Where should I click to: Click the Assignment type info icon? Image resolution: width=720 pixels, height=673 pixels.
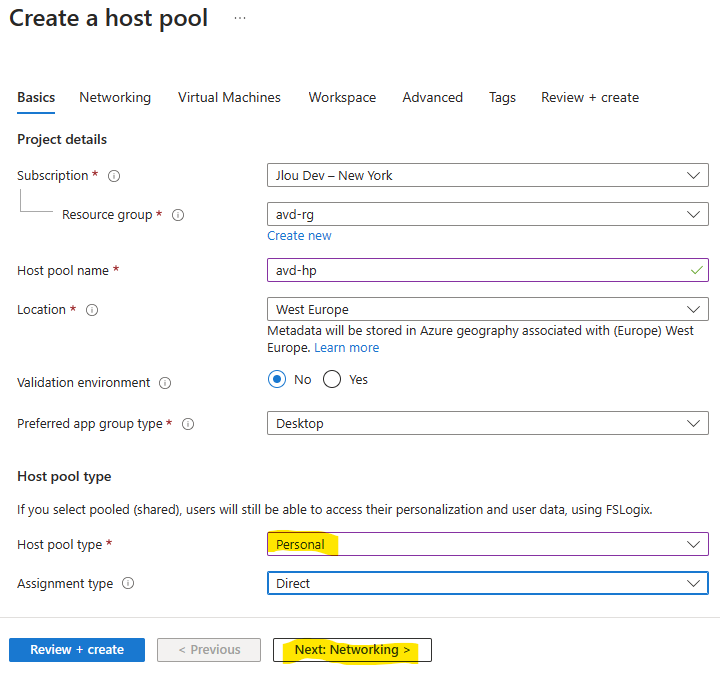point(128,583)
